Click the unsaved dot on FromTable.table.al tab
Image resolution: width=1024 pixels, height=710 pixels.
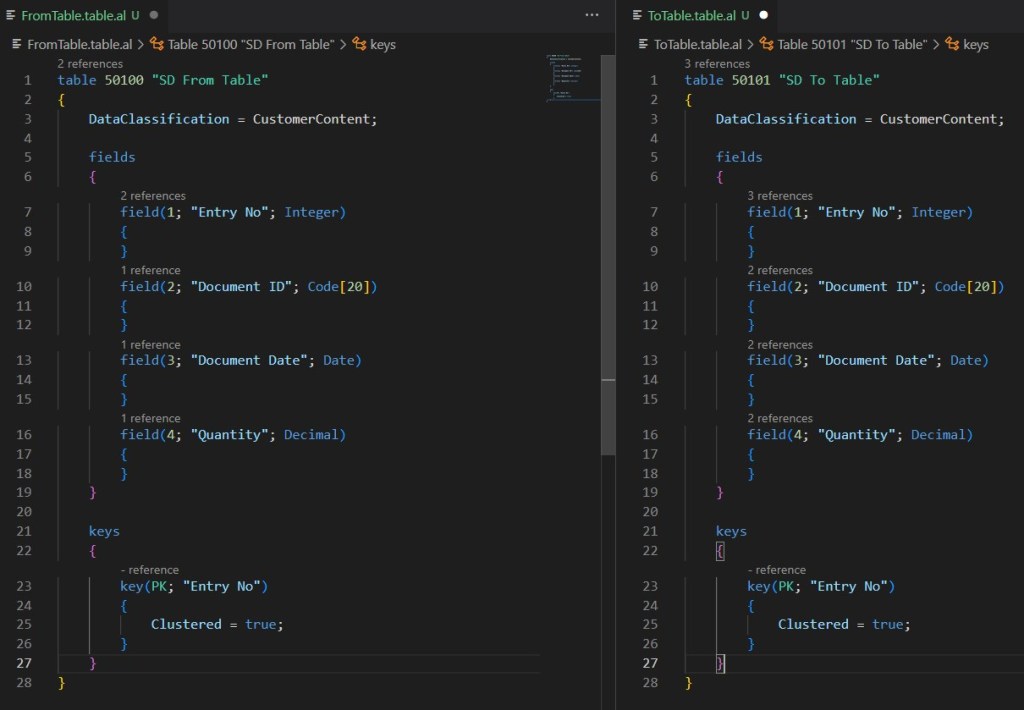click(153, 16)
